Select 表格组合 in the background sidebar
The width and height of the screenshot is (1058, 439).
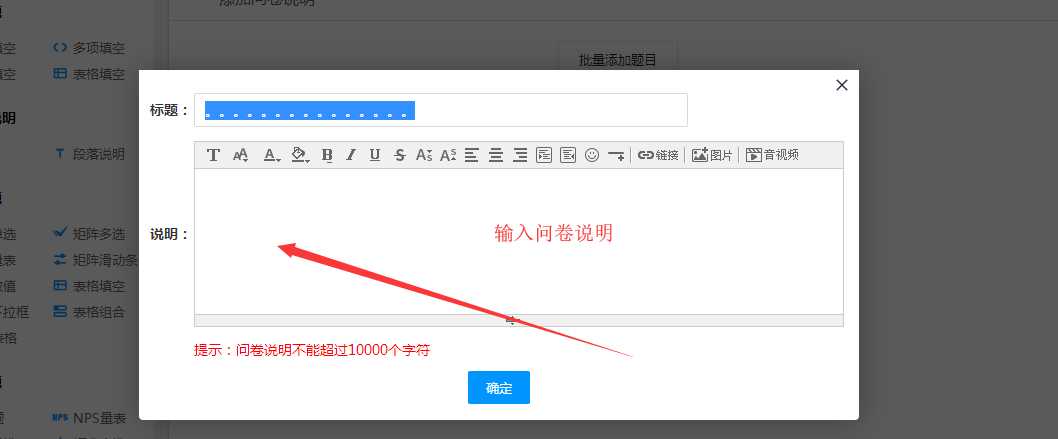(x=89, y=312)
